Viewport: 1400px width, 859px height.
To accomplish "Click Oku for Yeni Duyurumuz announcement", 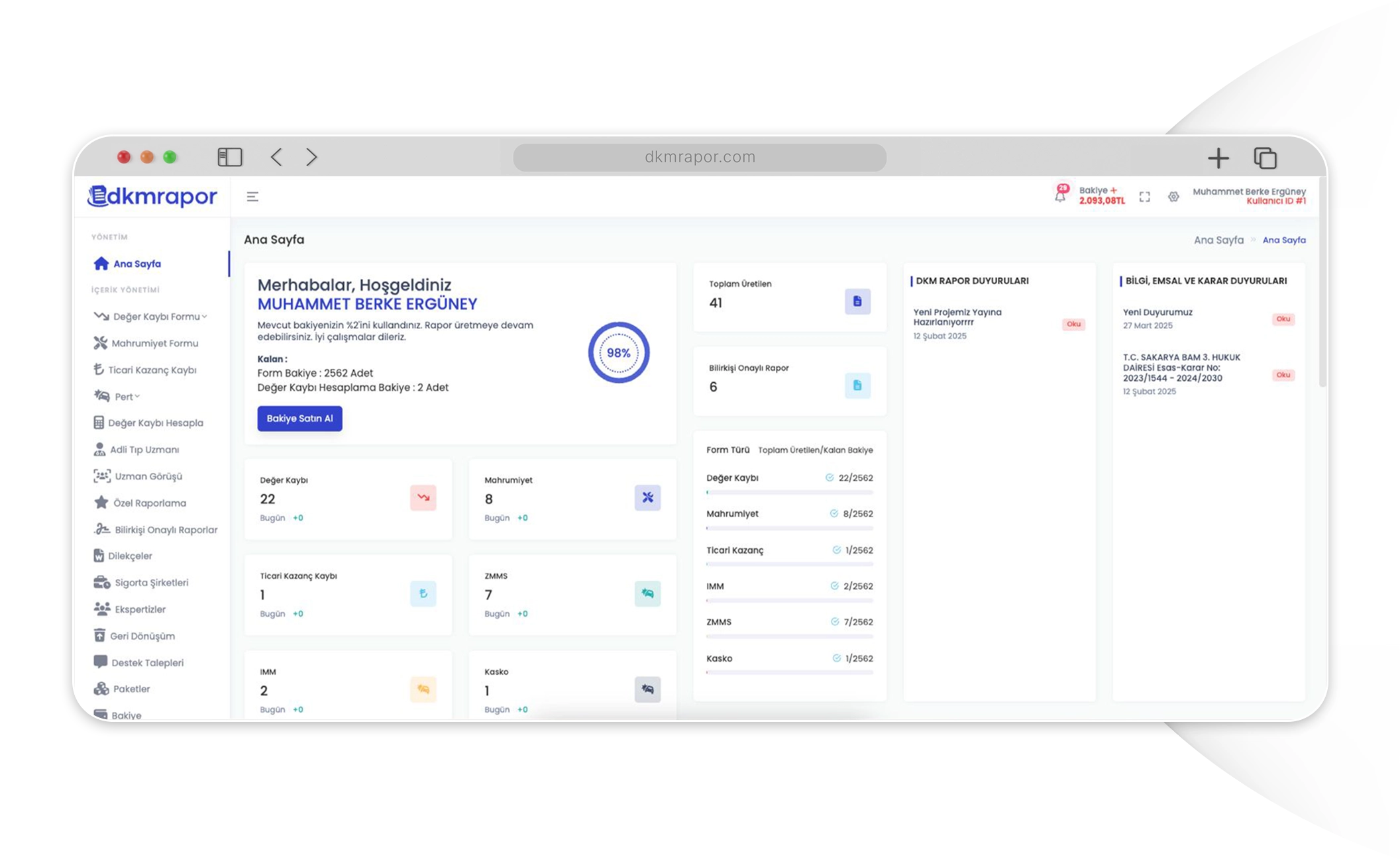I will pos(1283,319).
